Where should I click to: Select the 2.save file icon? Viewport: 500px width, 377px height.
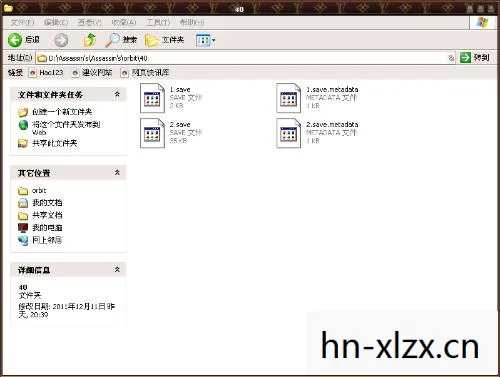coord(152,133)
